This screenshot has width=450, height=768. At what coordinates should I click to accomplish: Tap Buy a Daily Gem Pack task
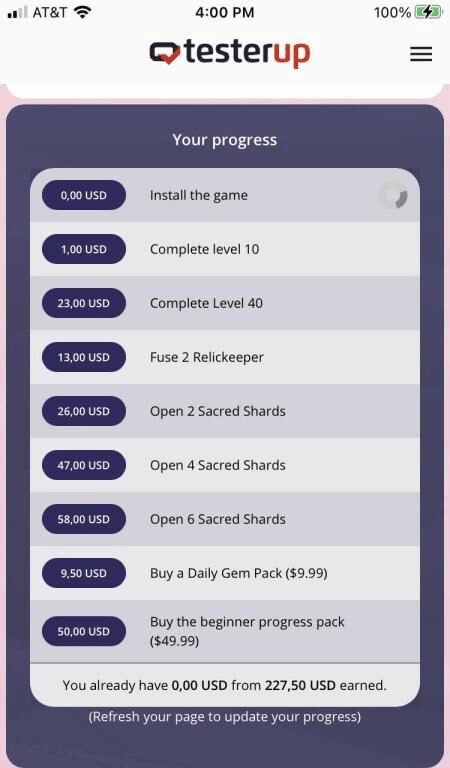(x=225, y=573)
